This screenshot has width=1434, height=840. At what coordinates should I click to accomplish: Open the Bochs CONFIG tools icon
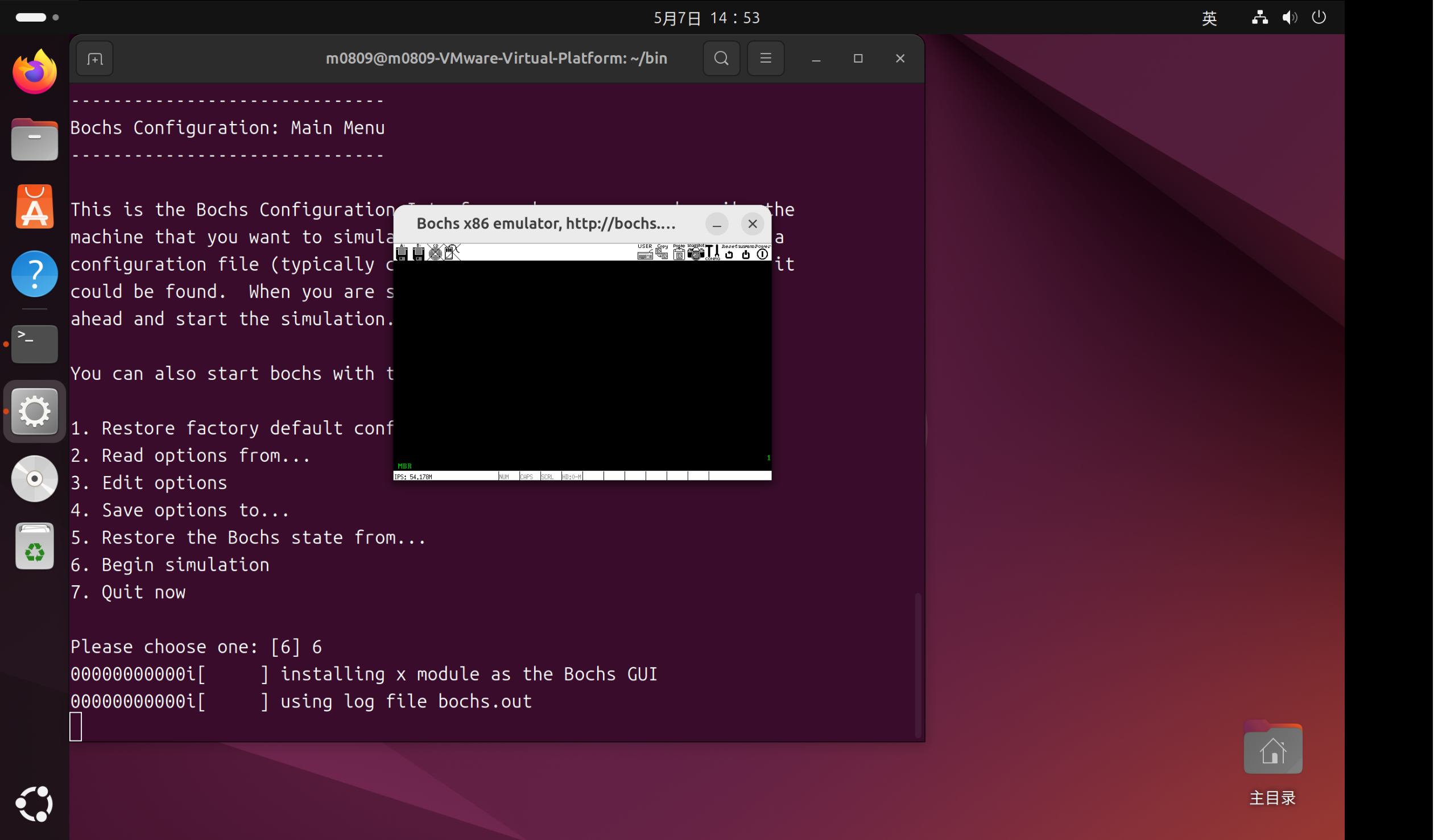point(712,252)
